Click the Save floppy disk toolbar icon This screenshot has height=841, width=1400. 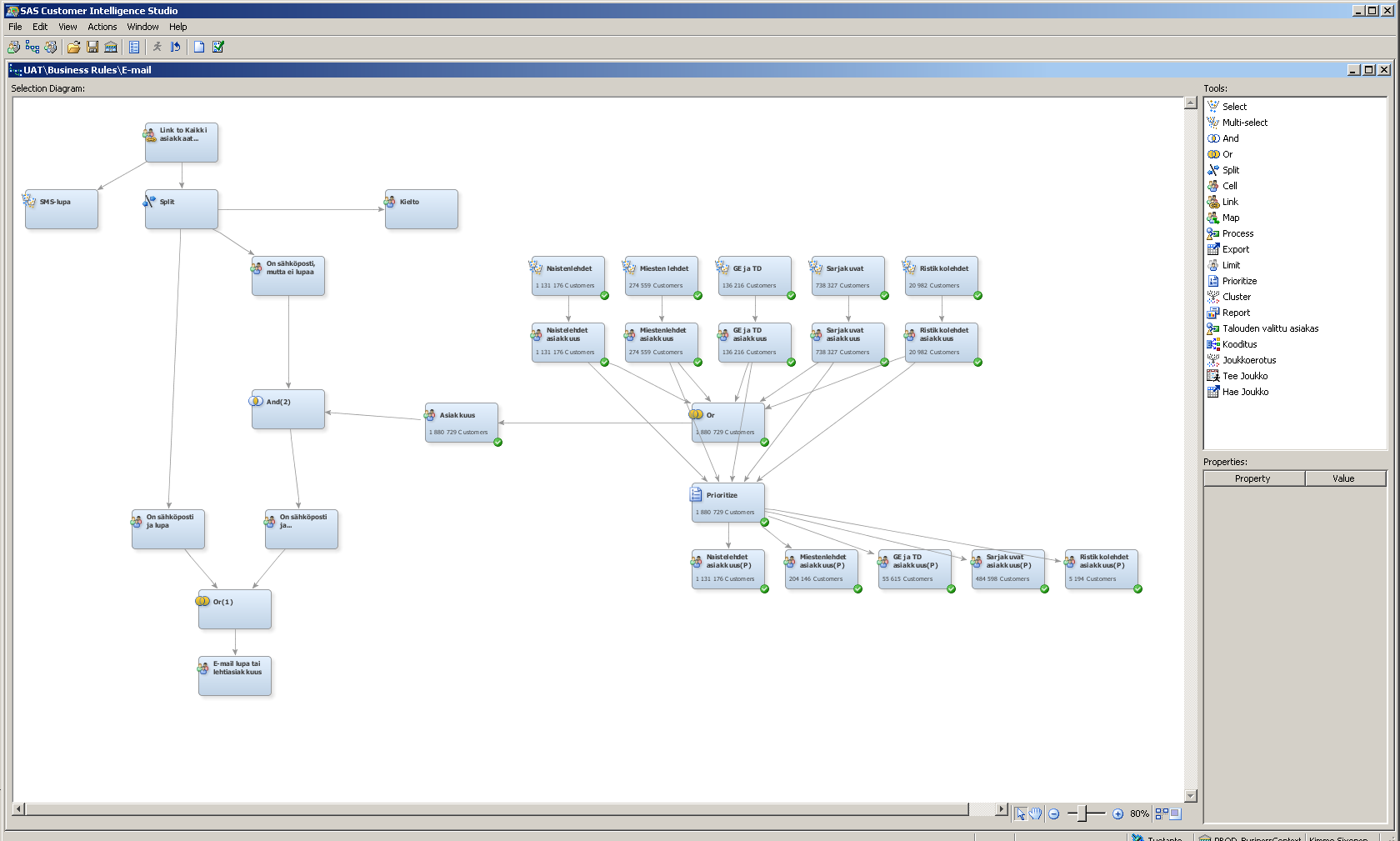pos(92,48)
